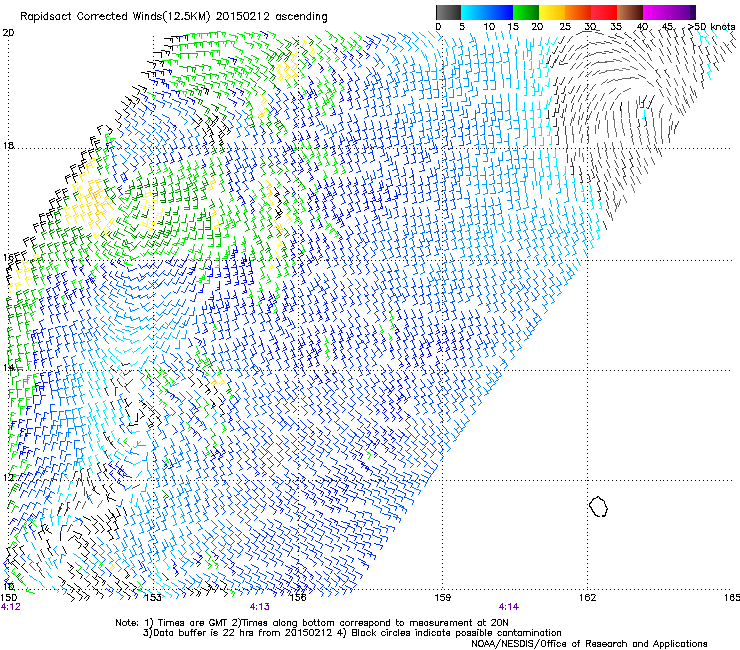Select the red 30–35 knots legend swatch
The width and height of the screenshot is (740, 650).
[604, 12]
